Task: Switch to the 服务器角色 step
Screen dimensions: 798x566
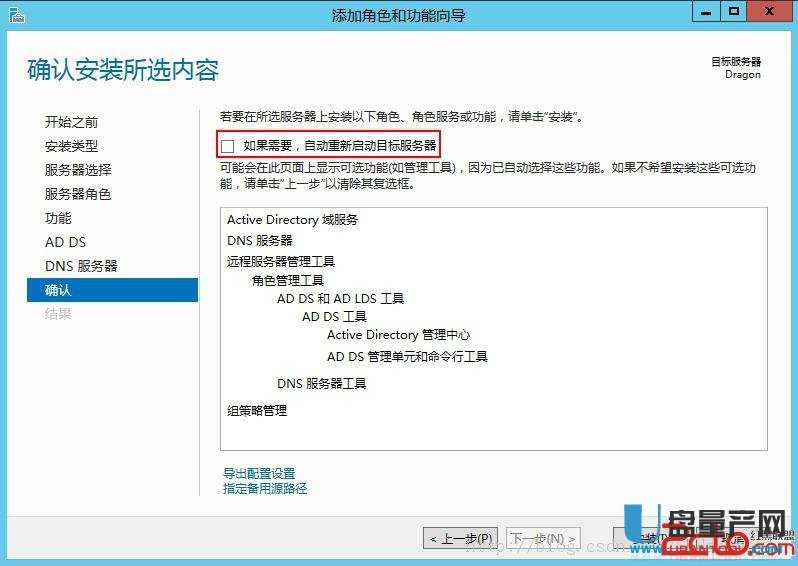Action: [x=78, y=194]
